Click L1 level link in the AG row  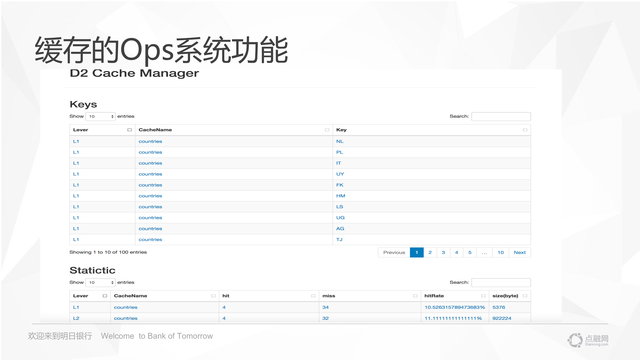point(76,229)
